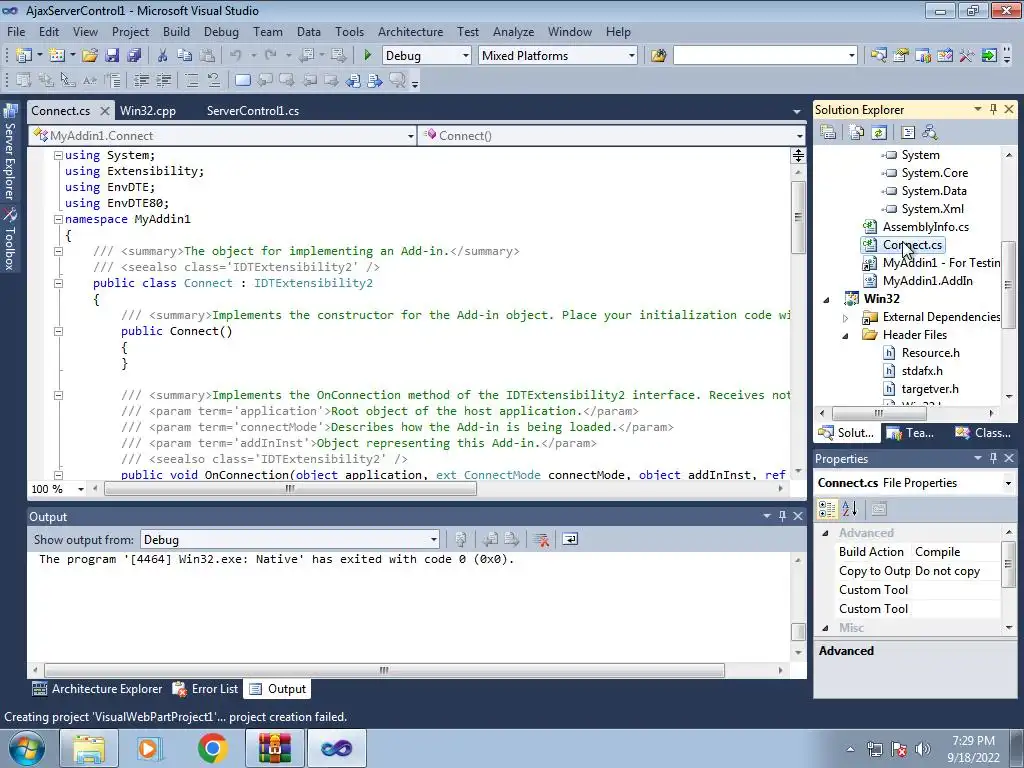
Task: Click View Code icon in Solution Explorer
Action: (x=908, y=133)
